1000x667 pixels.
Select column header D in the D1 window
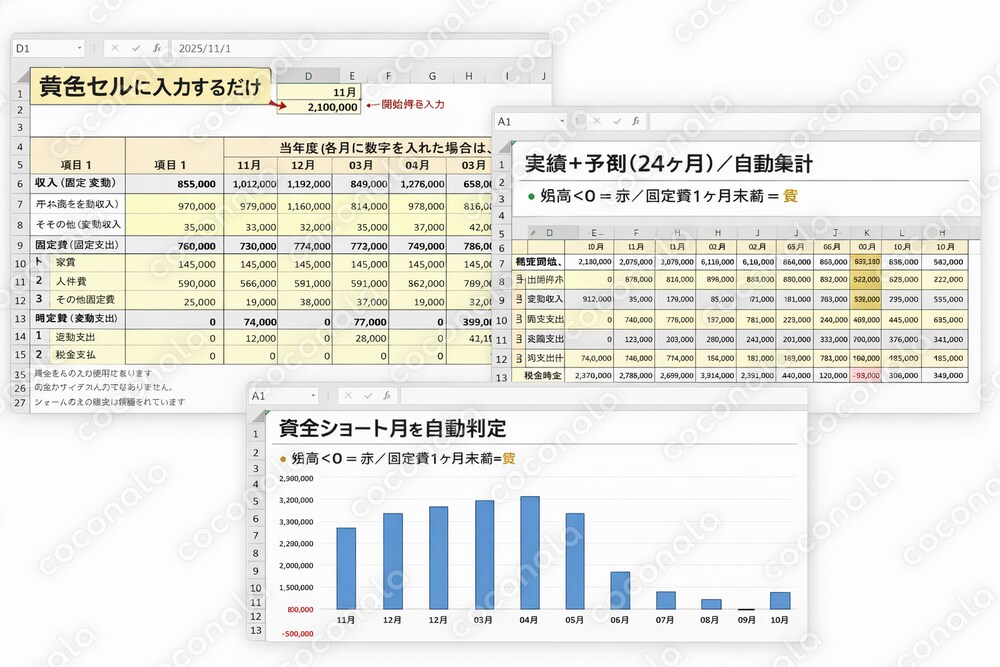coord(308,76)
